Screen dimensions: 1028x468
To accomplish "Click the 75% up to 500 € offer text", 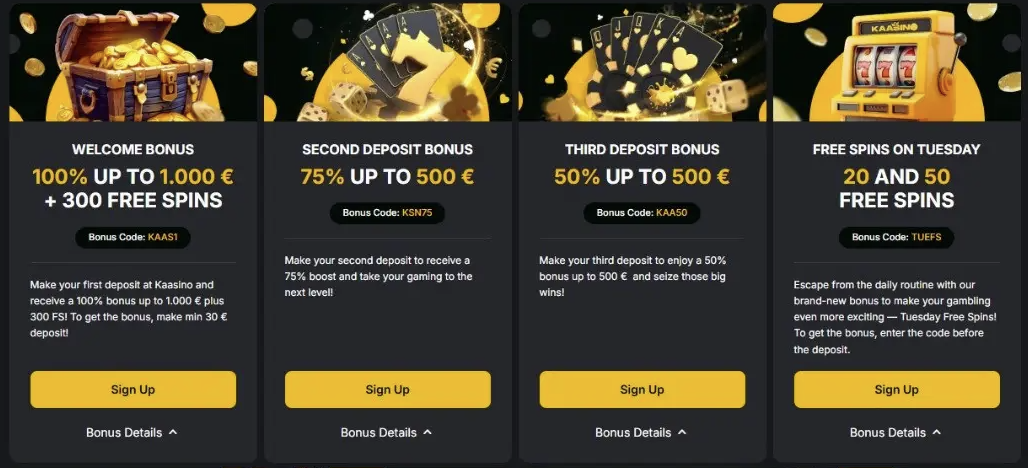I will point(387,178).
